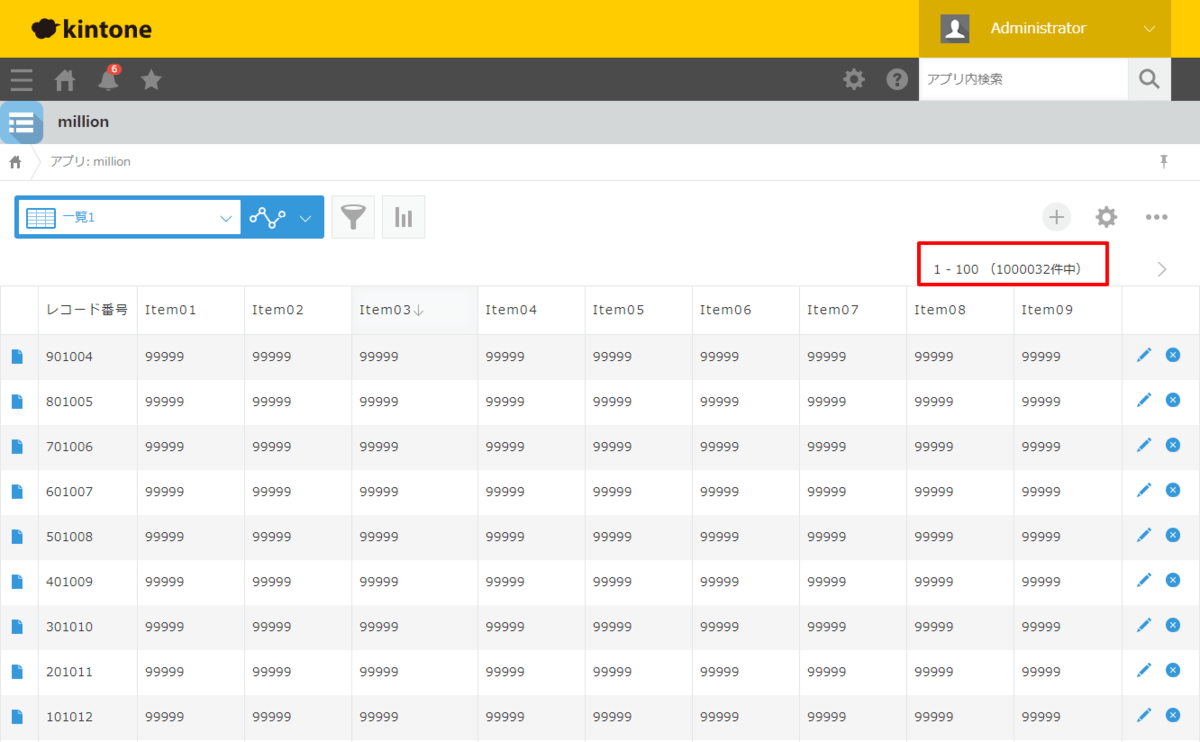
Task: Open details of record 101012
Action: (17, 717)
